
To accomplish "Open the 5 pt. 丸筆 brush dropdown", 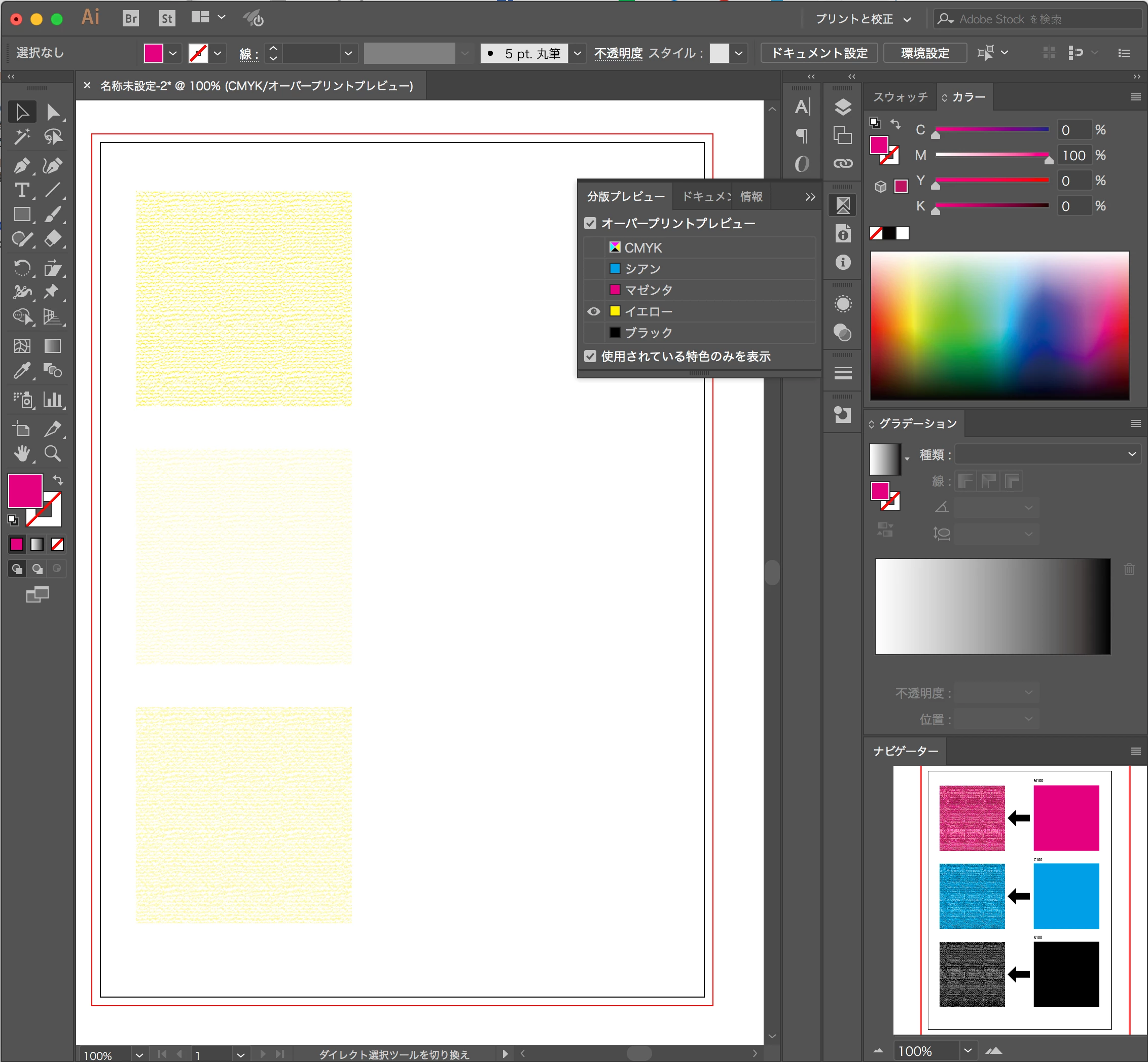I will [578, 53].
